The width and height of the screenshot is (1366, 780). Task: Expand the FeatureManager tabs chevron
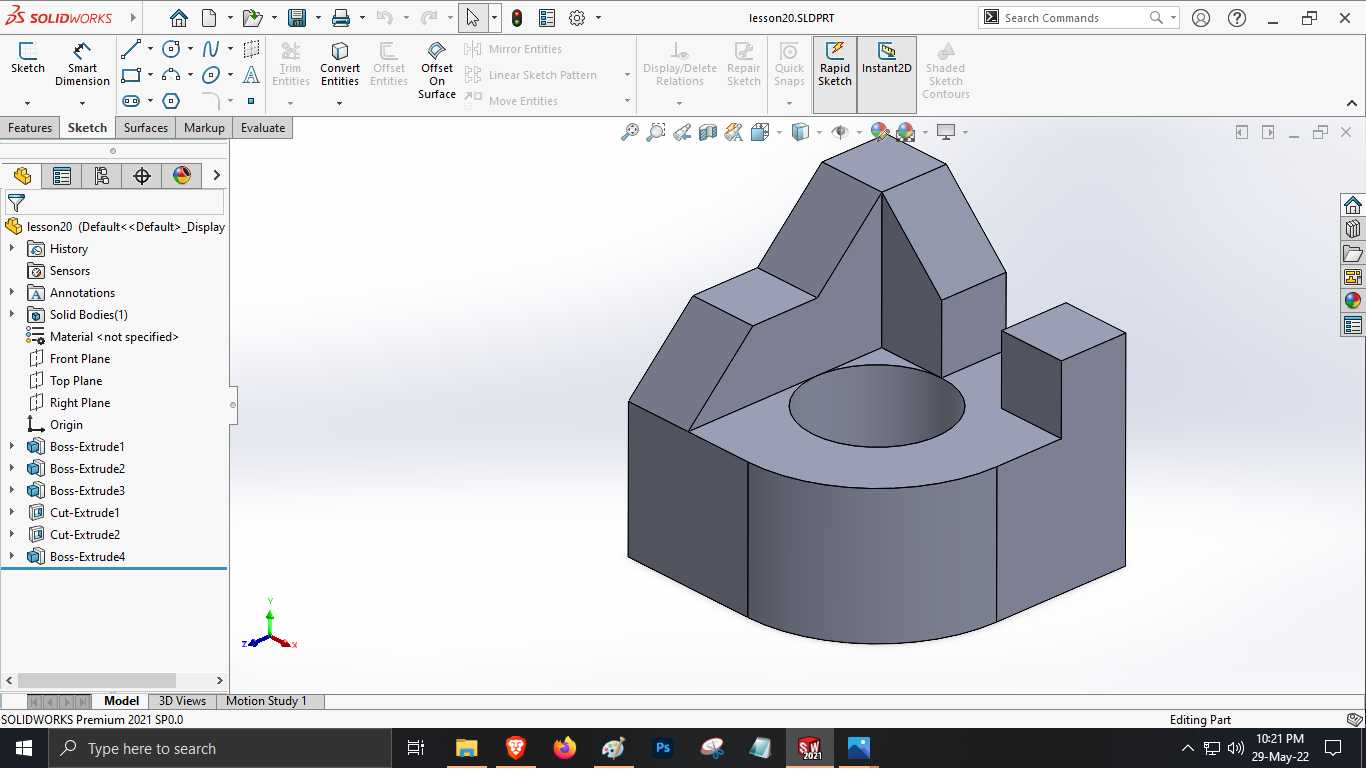click(216, 176)
